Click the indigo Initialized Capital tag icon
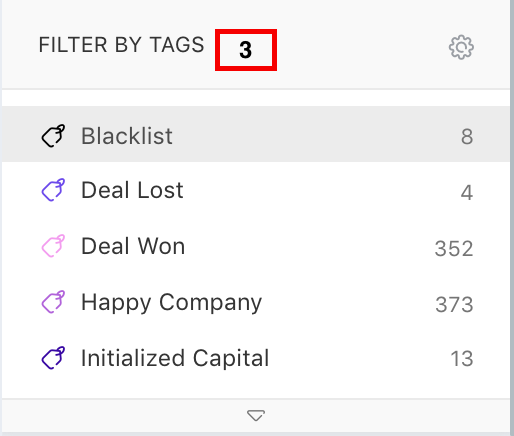The image size is (514, 436). (x=53, y=358)
